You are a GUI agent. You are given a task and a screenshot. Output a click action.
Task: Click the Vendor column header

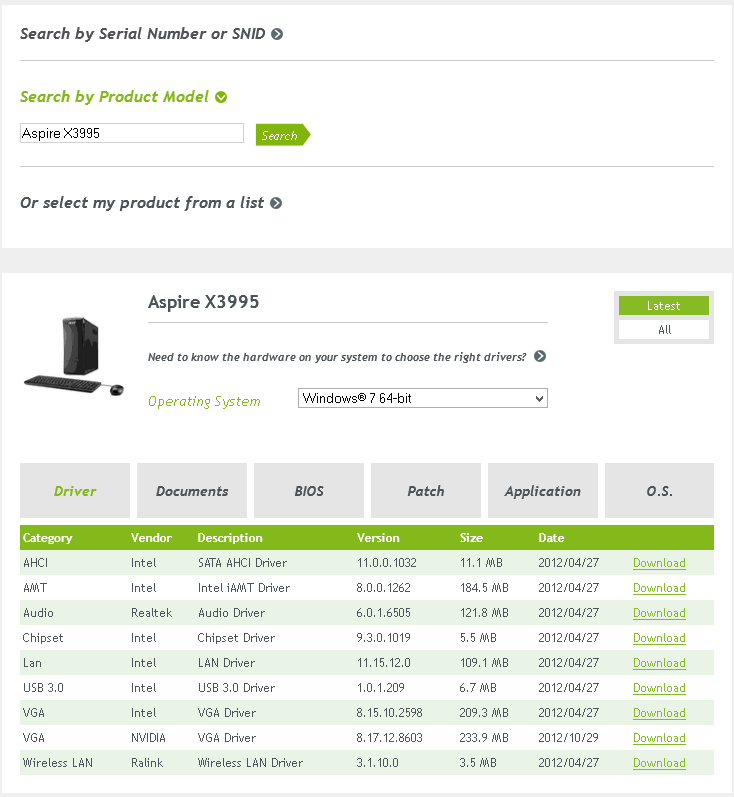(x=151, y=538)
